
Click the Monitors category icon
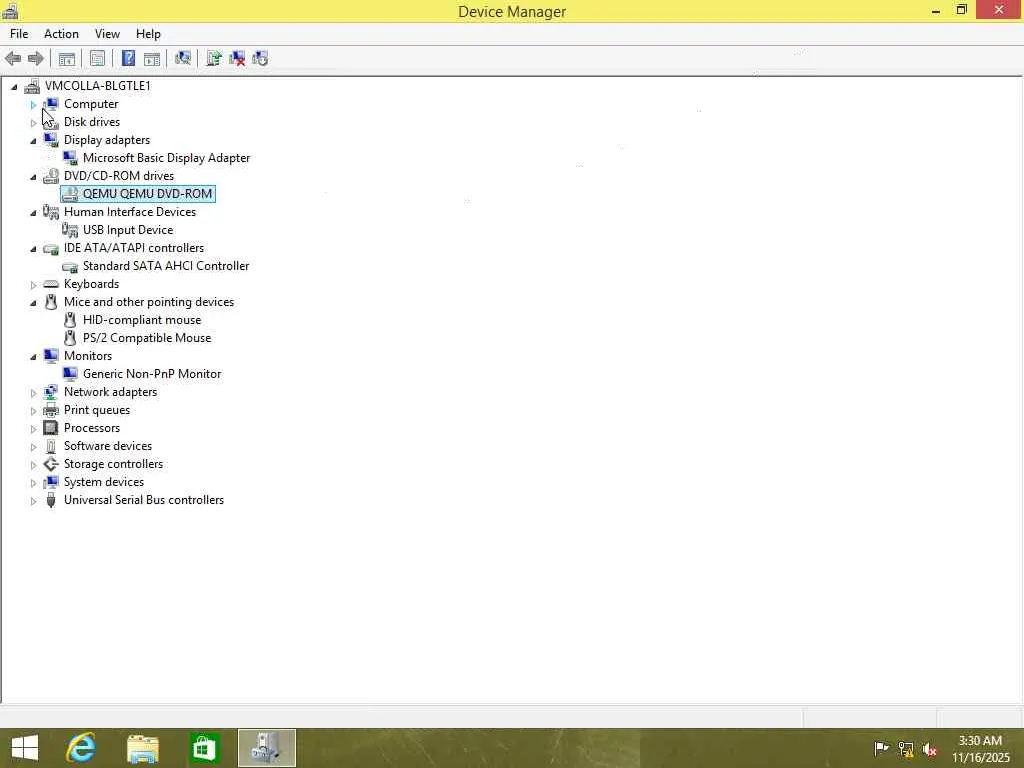(51, 356)
